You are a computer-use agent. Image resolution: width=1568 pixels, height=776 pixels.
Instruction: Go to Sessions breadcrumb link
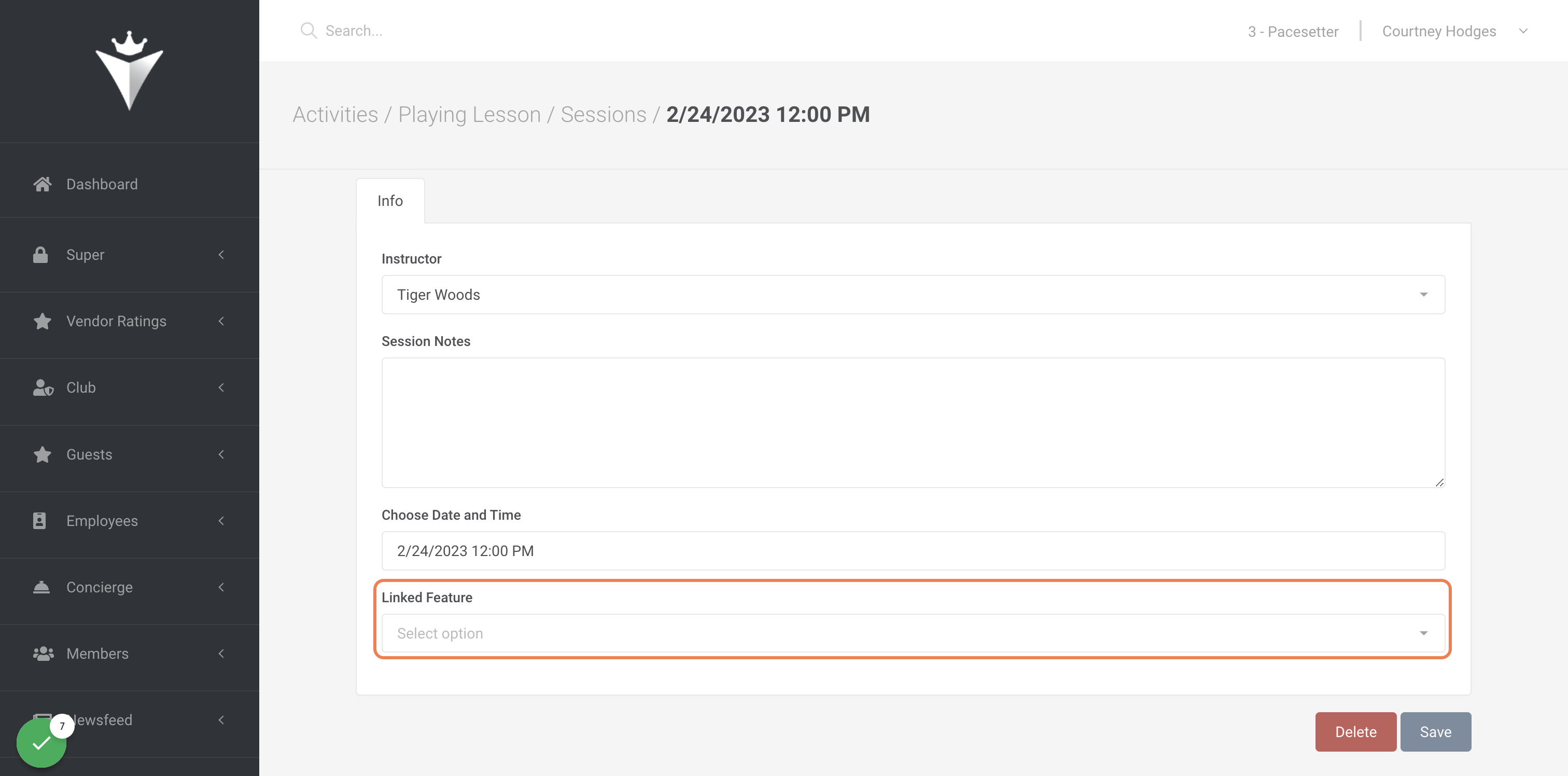tap(603, 115)
